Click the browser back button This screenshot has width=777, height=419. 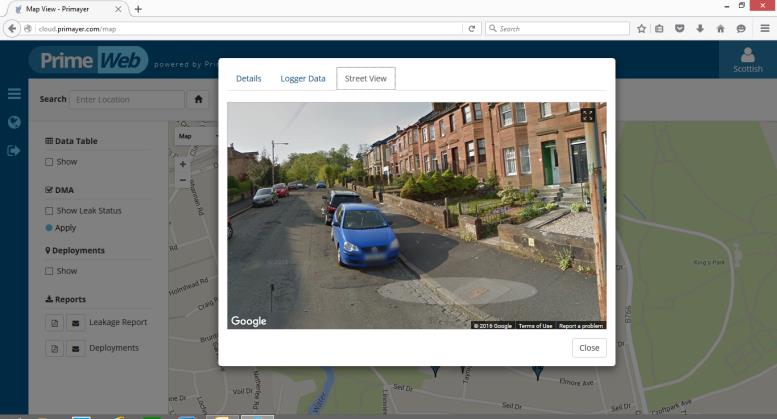click(x=12, y=29)
